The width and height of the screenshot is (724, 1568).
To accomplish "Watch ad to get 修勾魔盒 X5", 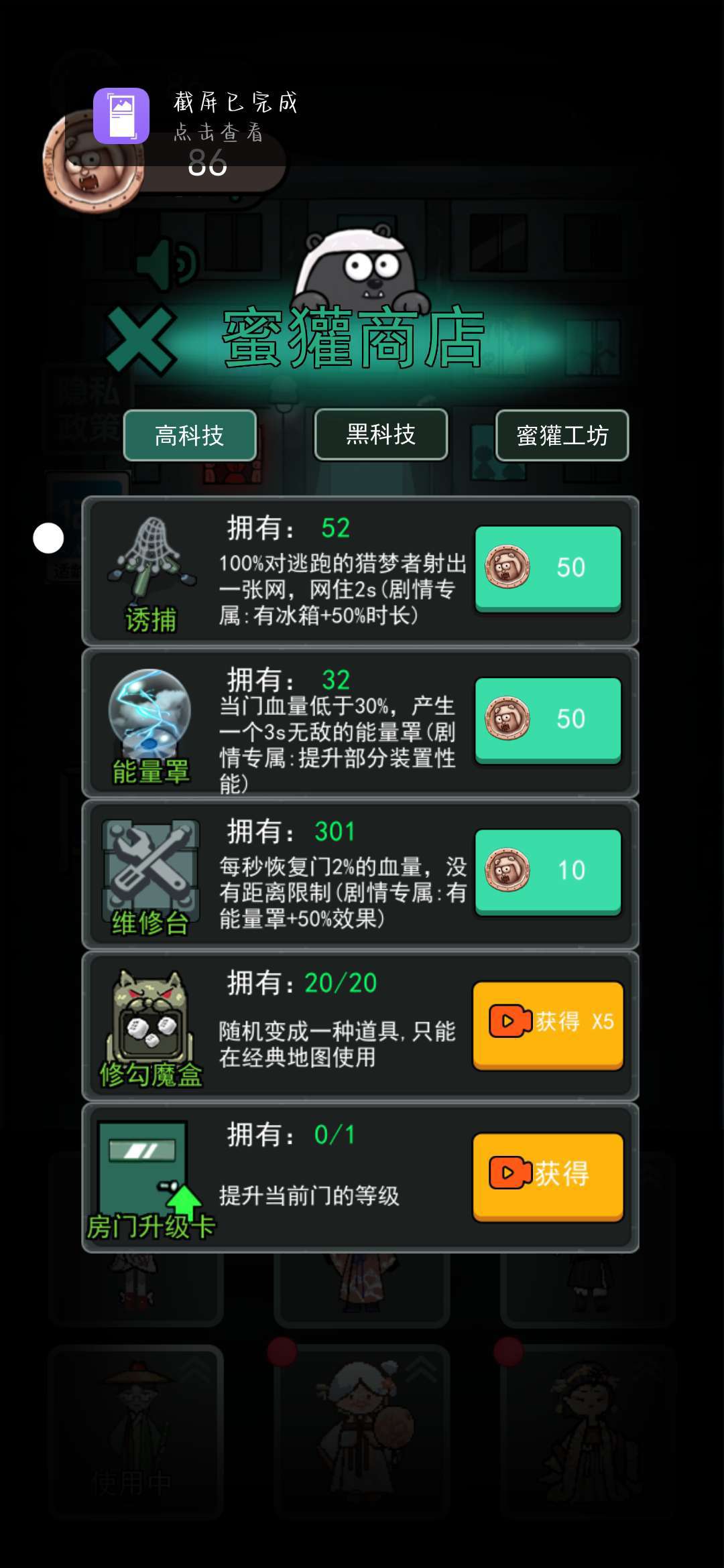I will [548, 1025].
